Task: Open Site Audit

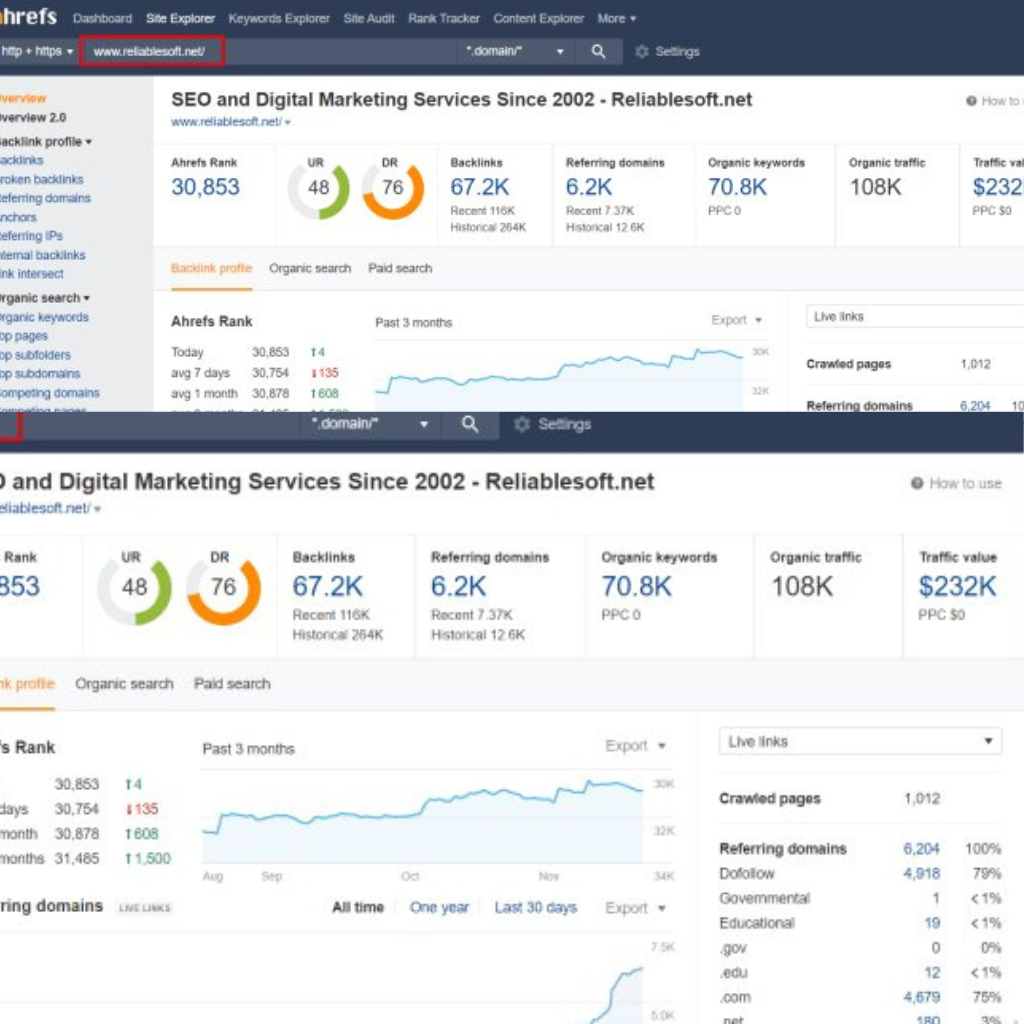Action: (369, 19)
